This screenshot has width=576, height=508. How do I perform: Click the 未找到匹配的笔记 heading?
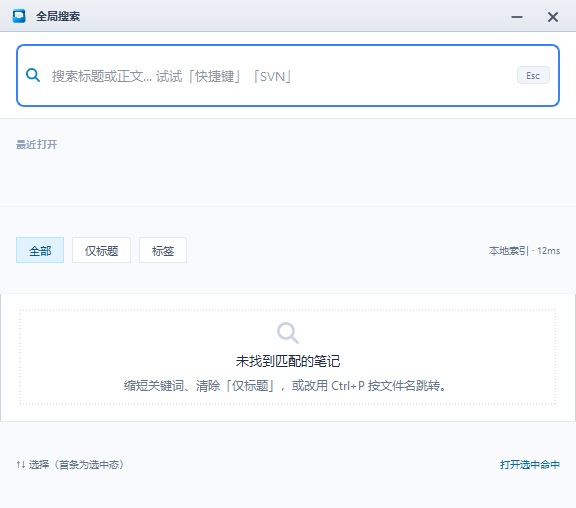[x=288, y=361]
